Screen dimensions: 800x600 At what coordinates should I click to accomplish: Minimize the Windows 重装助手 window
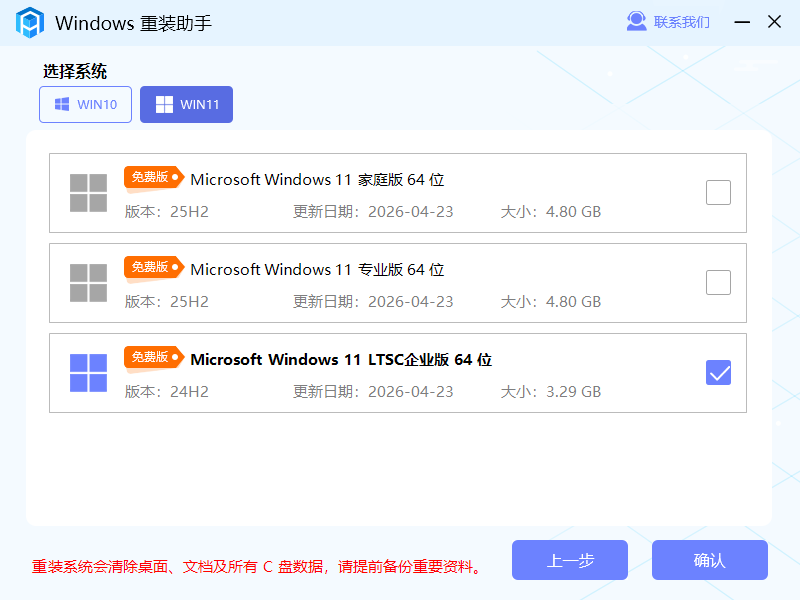(742, 22)
